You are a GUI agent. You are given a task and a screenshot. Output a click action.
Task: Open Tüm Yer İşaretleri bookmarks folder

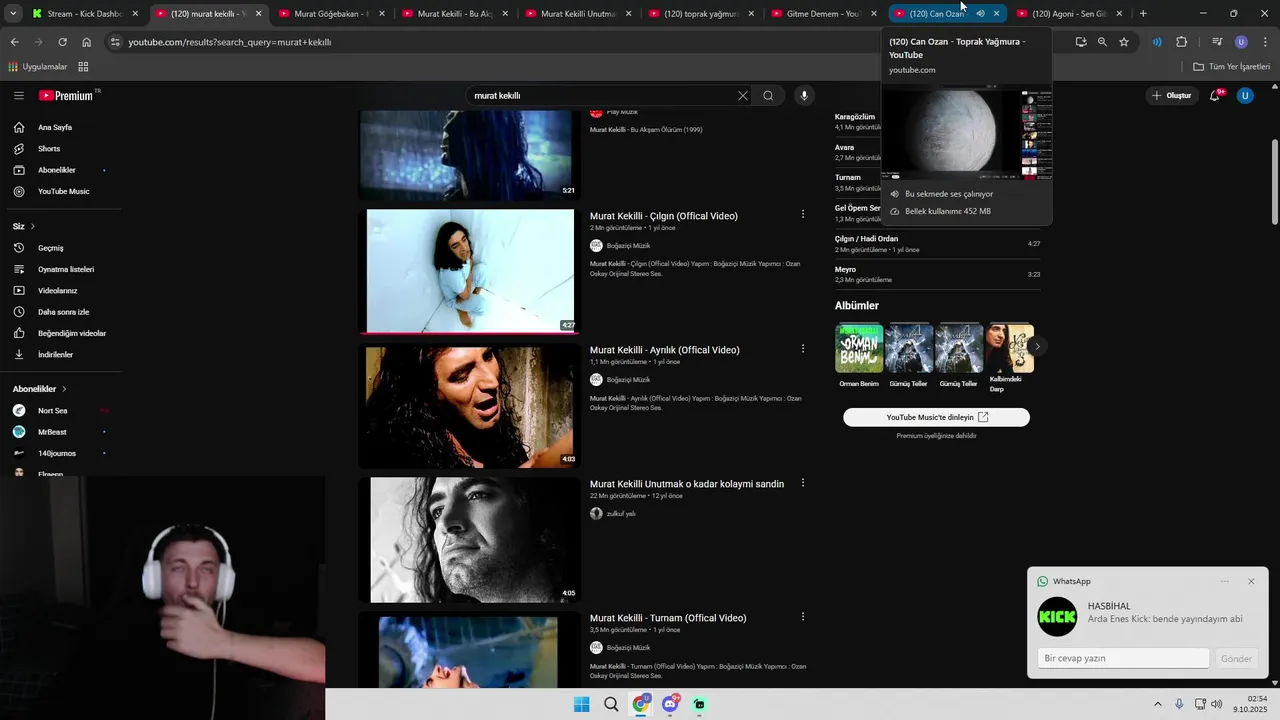(1232, 67)
